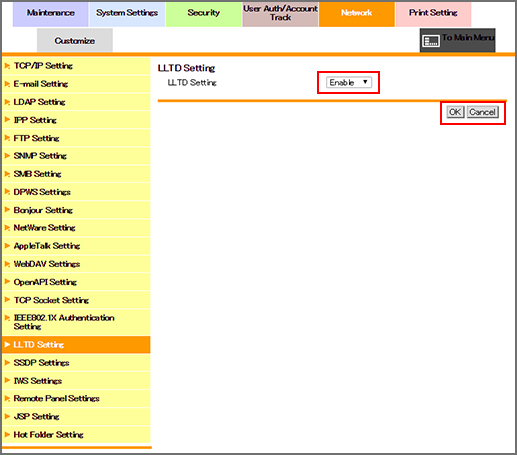Viewport: 517px width, 455px height.
Task: Open the Customize tab
Action: pos(75,41)
